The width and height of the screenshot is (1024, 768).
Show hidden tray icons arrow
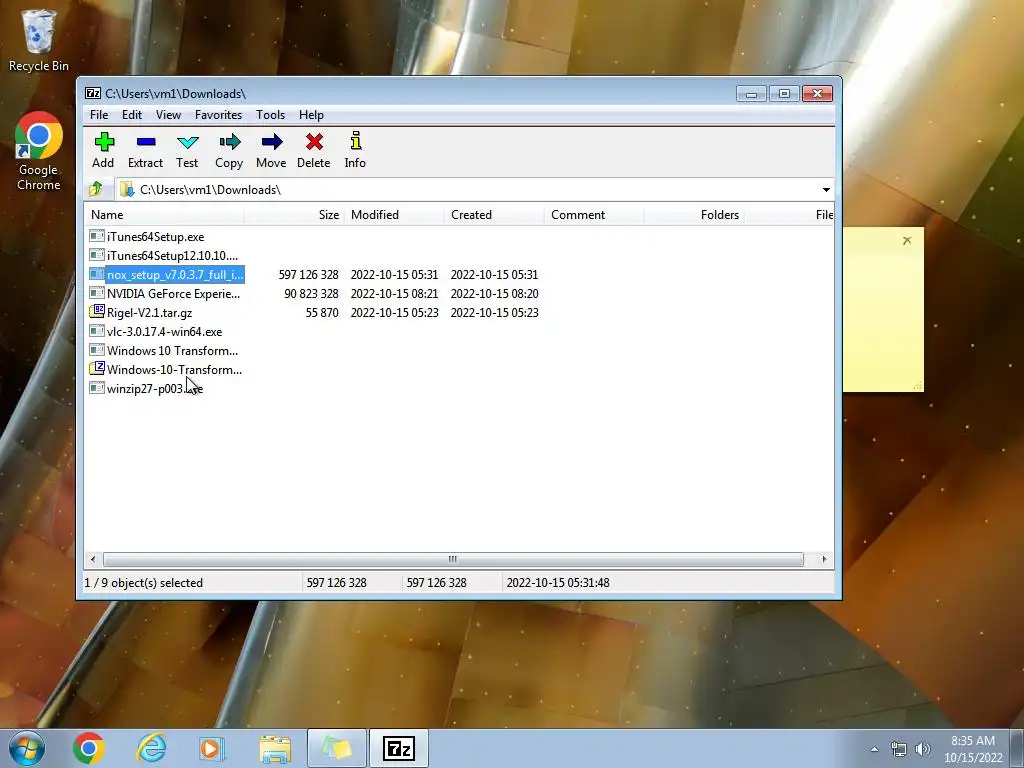click(x=874, y=749)
